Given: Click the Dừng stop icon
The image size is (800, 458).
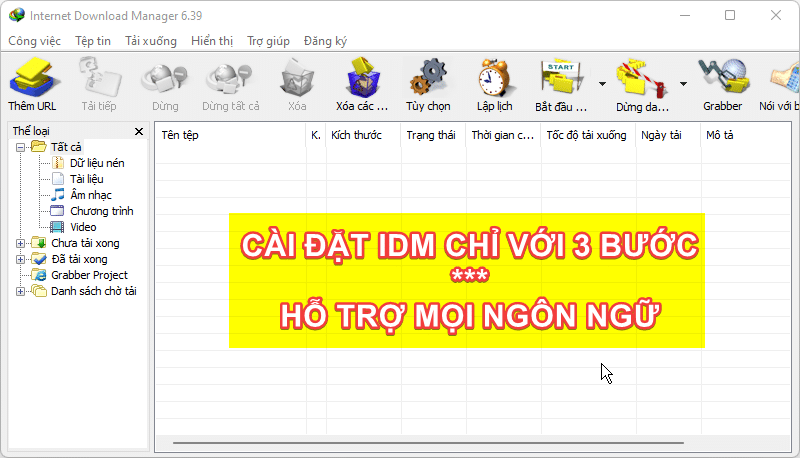Looking at the screenshot, I should pyautogui.click(x=165, y=78).
